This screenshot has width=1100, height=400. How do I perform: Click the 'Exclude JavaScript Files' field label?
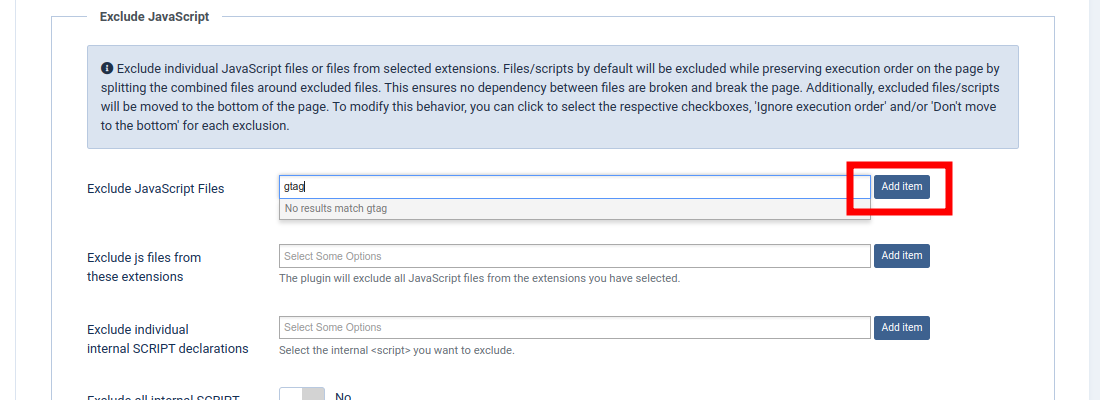point(156,188)
